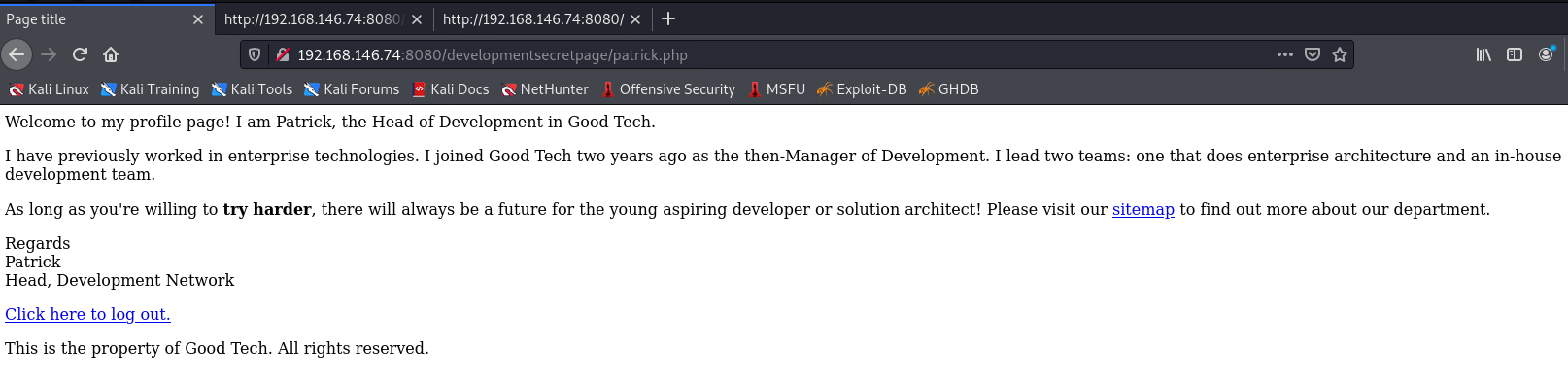This screenshot has height=387, width=1568.
Task: Click here to log out link
Action: [x=87, y=314]
